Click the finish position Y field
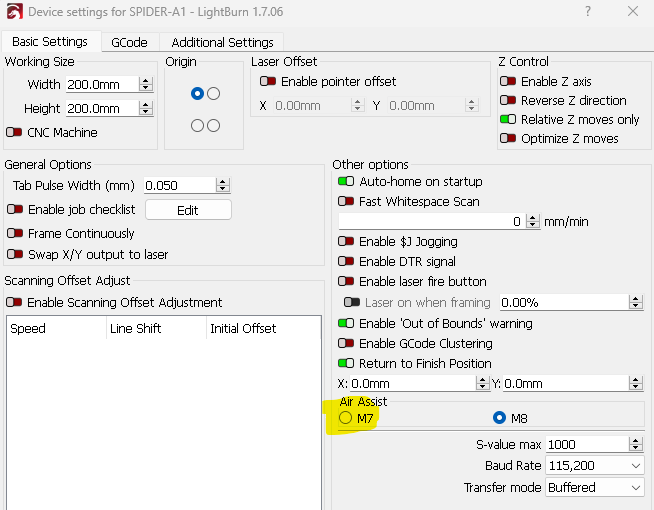Image resolution: width=654 pixels, height=510 pixels. (566, 383)
